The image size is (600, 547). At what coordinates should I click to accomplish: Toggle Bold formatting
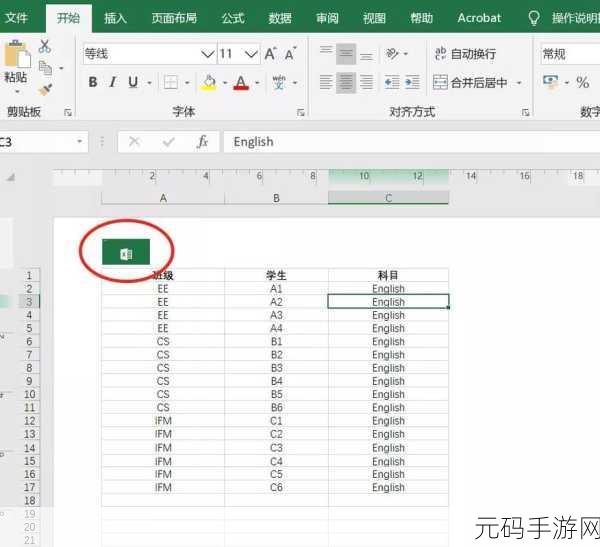(93, 82)
